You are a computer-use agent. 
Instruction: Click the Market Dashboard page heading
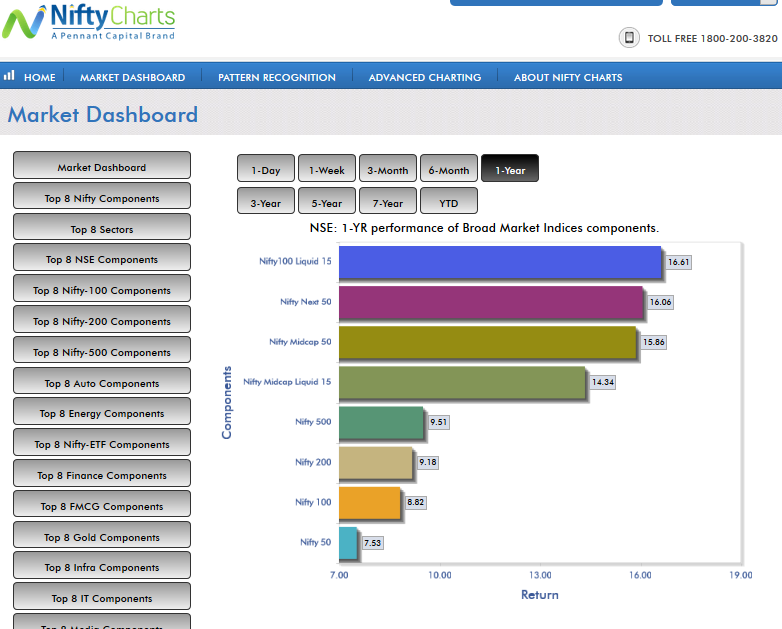click(103, 115)
